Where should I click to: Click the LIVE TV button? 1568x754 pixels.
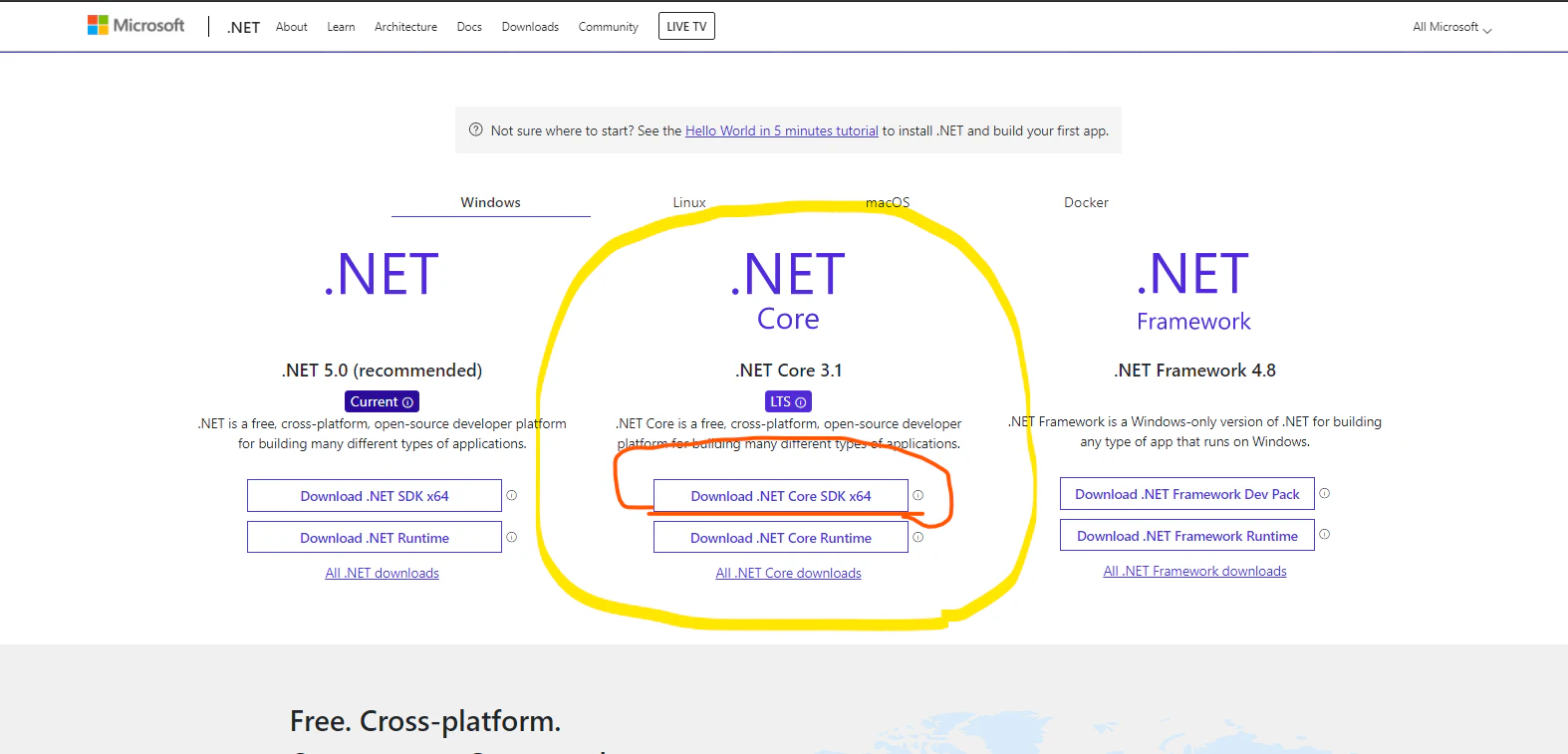point(686,26)
